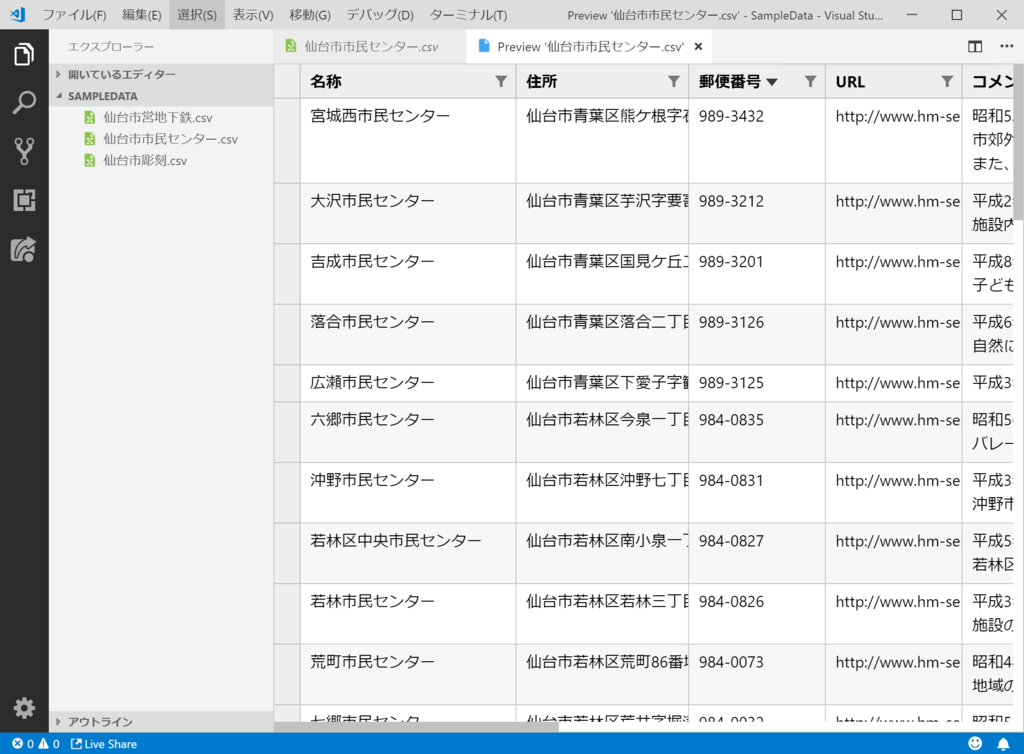Click the filter icon in 郵便番号 column
The height and width of the screenshot is (754, 1024).
coord(810,82)
